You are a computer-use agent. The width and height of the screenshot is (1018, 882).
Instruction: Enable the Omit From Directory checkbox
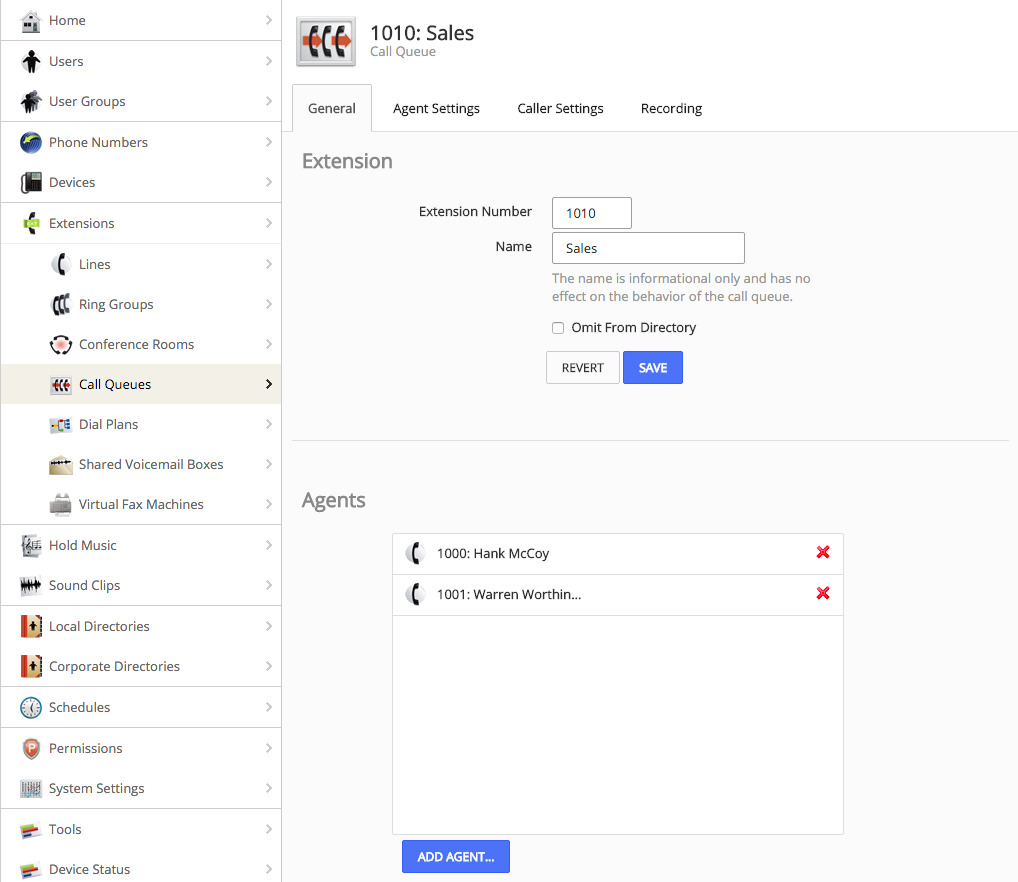coord(558,328)
